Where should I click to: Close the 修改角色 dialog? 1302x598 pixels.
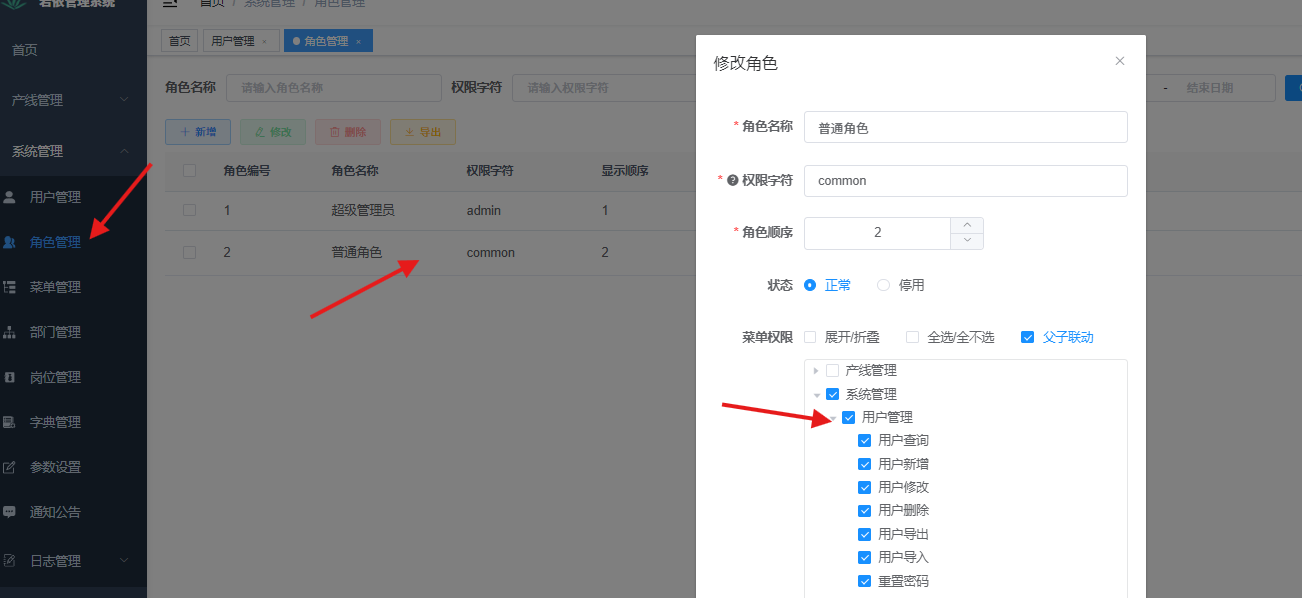click(1120, 61)
